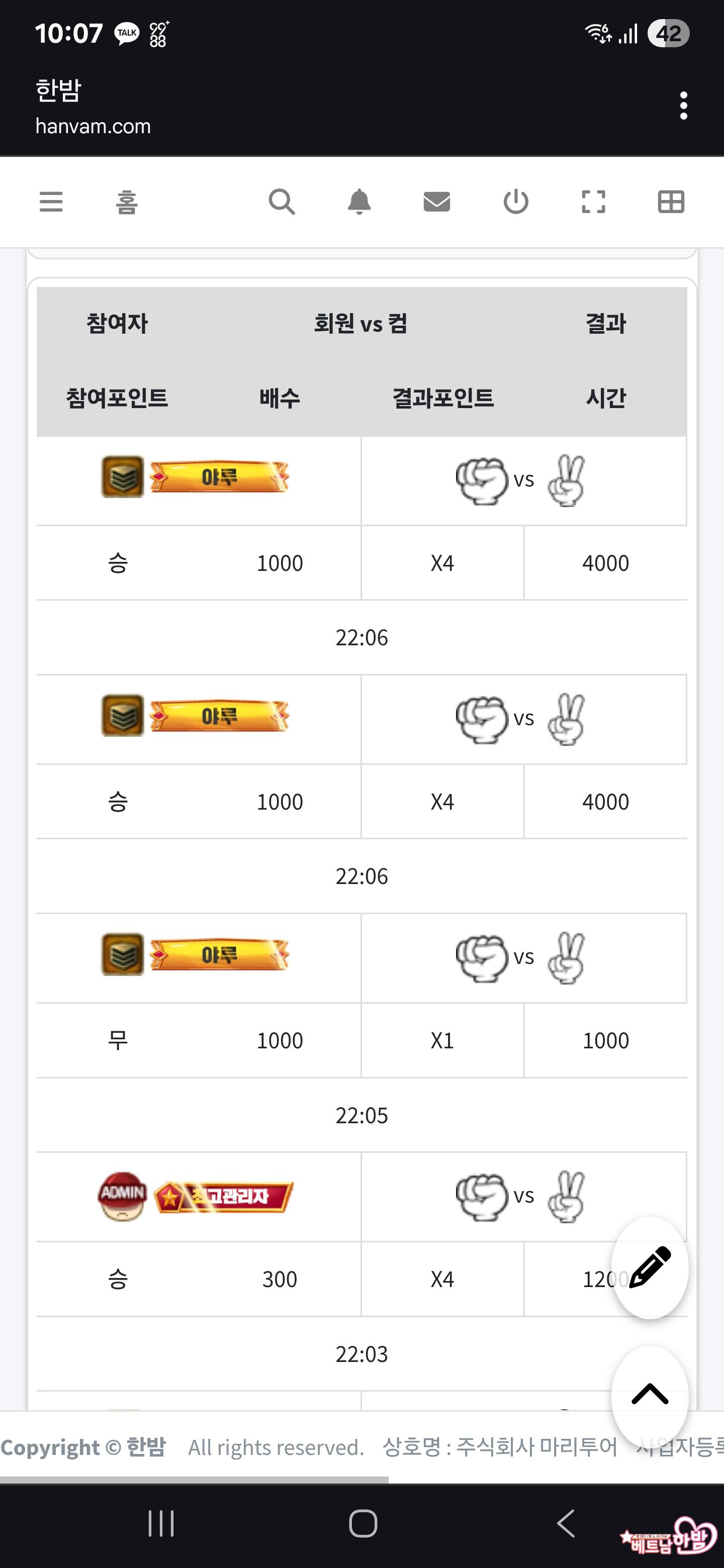Open the grid layout icon

(x=671, y=202)
